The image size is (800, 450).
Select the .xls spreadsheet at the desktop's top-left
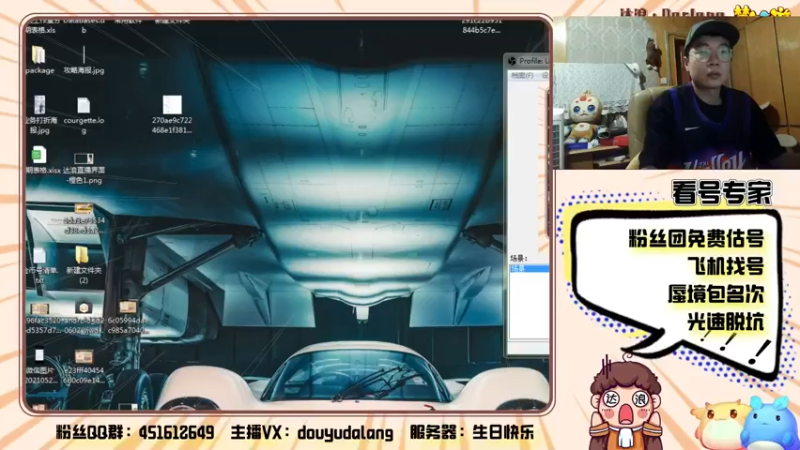[x=40, y=26]
